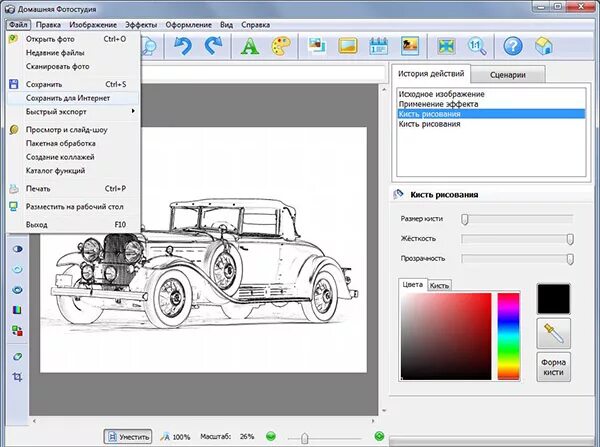The image size is (600, 447).
Task: Choose Каталог функций menu entry
Action: coord(73,171)
